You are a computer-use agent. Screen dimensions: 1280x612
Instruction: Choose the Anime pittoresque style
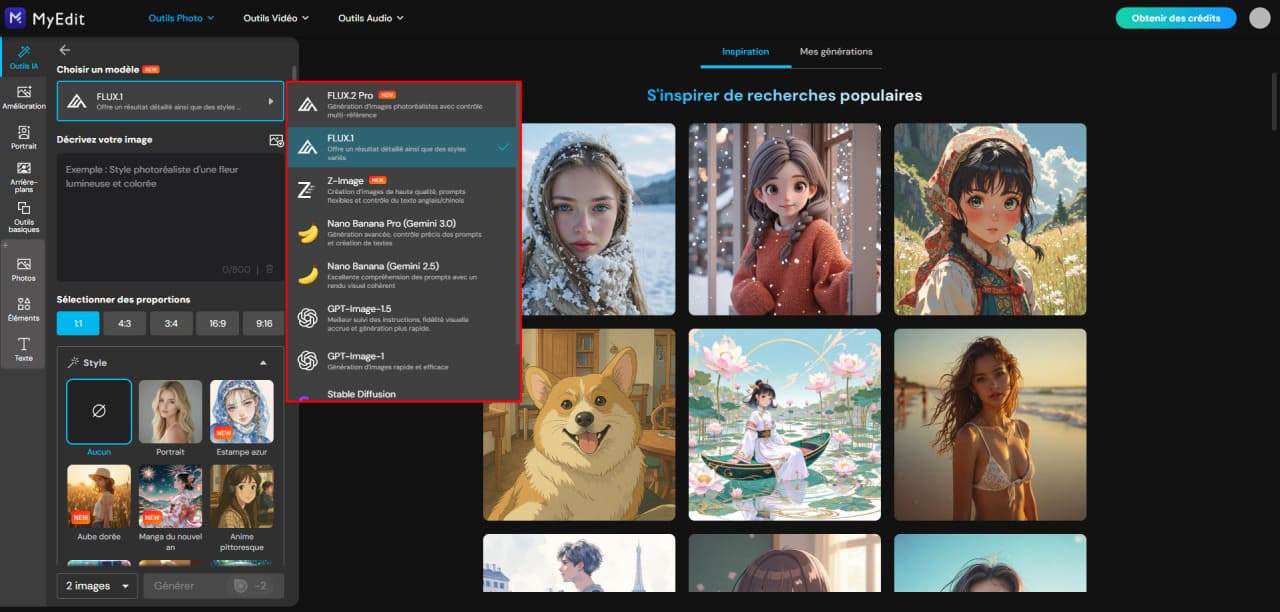242,496
